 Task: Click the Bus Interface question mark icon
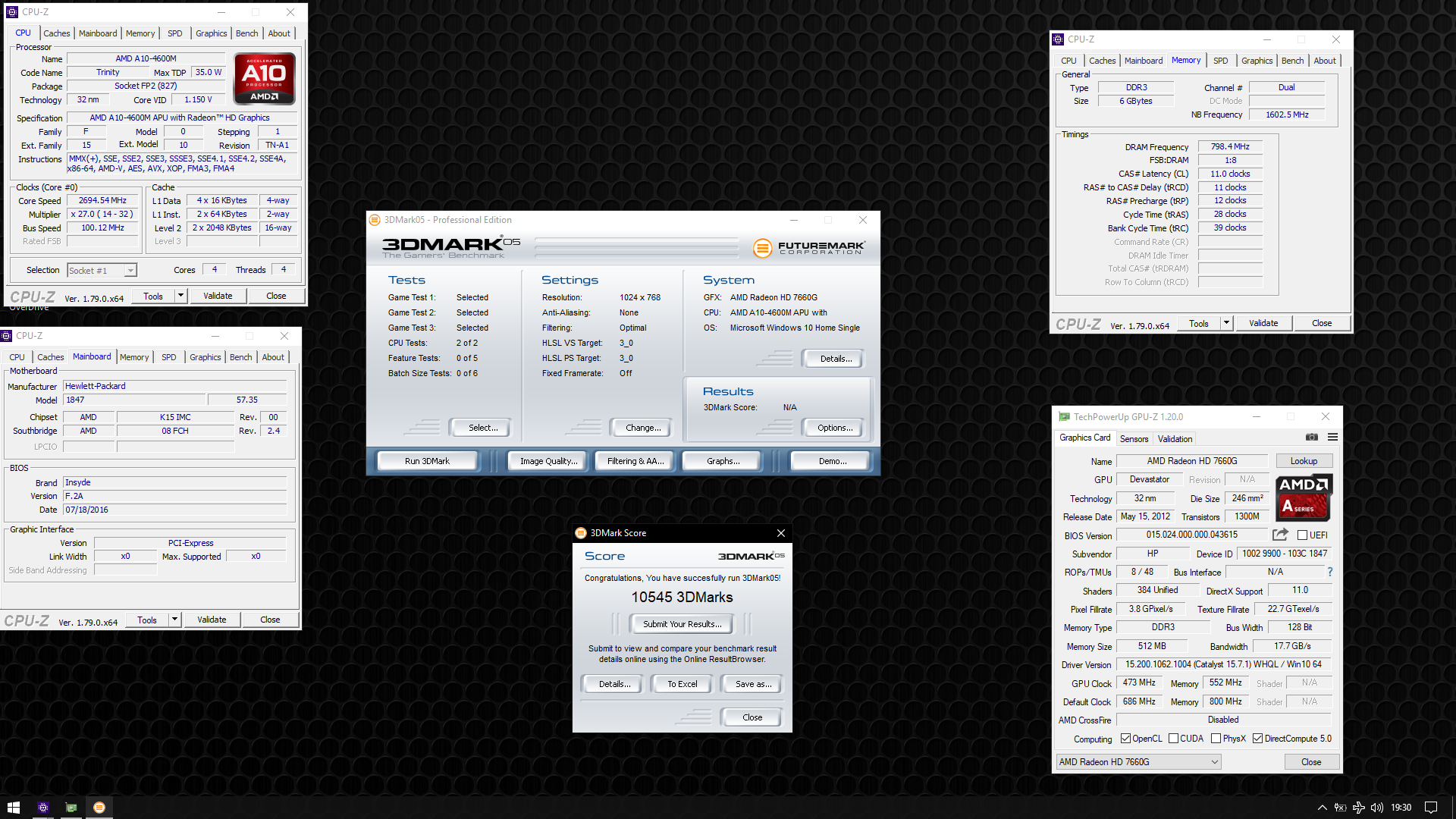click(x=1329, y=572)
